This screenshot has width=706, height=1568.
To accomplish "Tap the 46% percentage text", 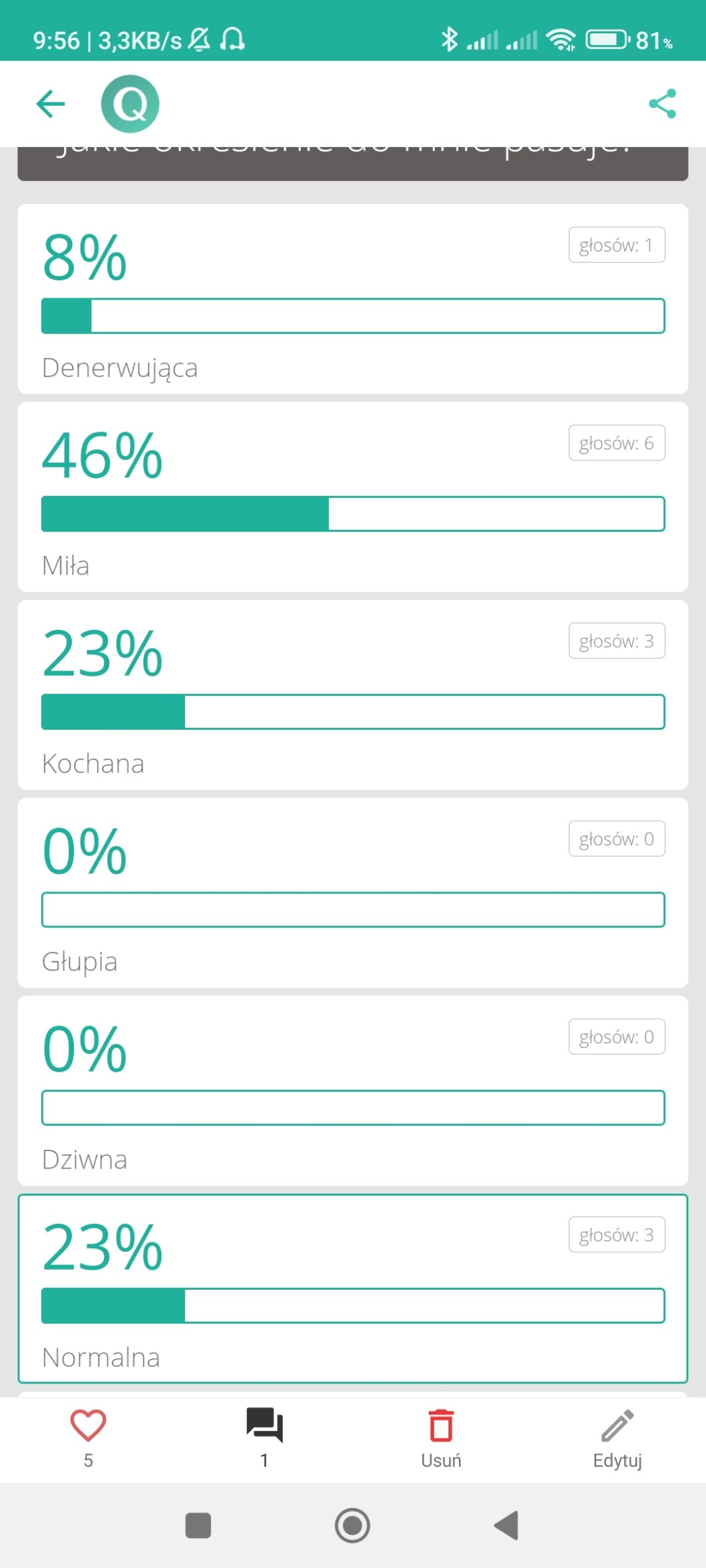I will (103, 456).
